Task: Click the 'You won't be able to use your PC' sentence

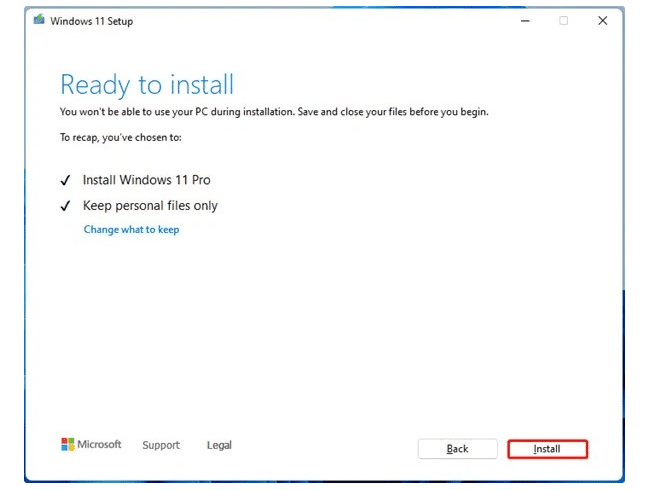Action: [x=274, y=112]
